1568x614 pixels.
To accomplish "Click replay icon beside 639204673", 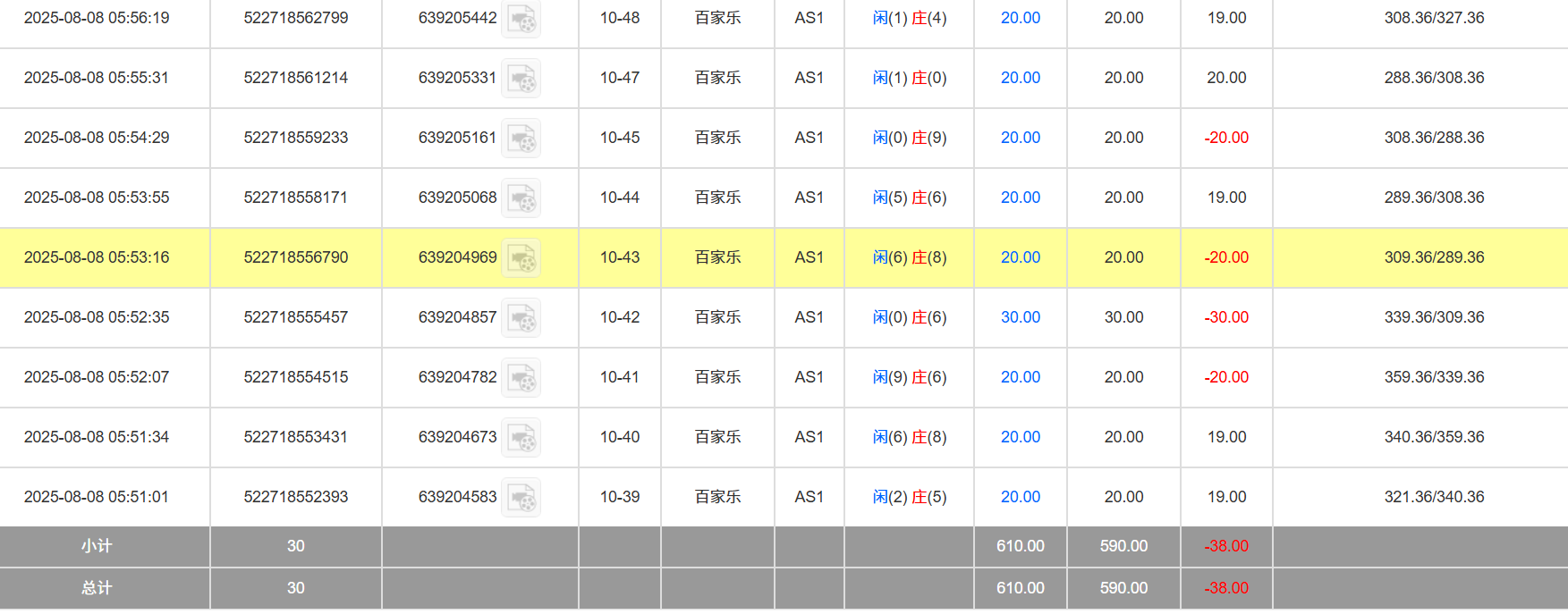I will tap(521, 438).
